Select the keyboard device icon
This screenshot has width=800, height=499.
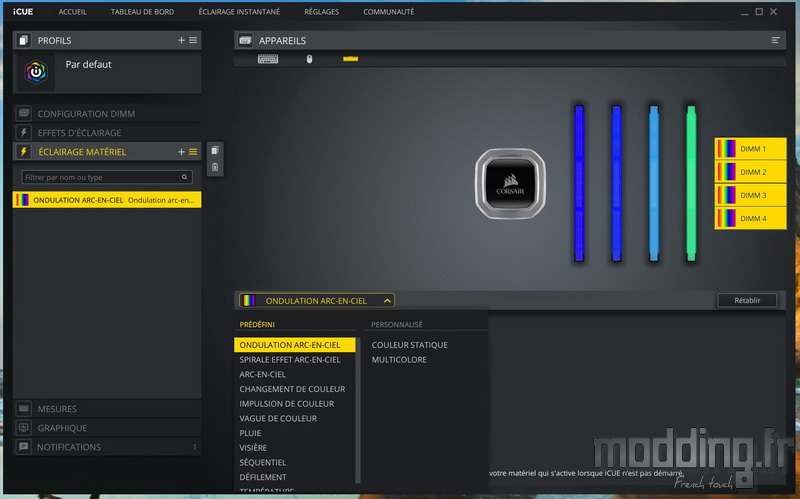pos(268,59)
